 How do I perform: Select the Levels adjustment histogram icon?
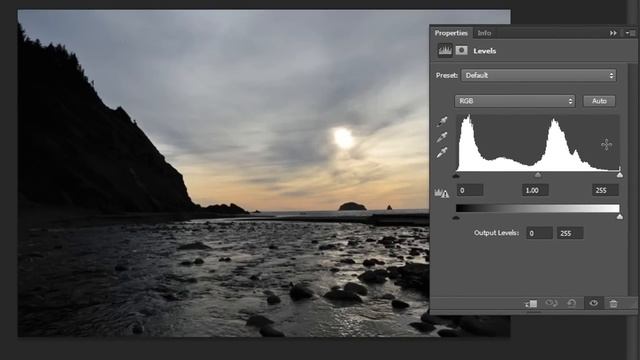click(445, 51)
